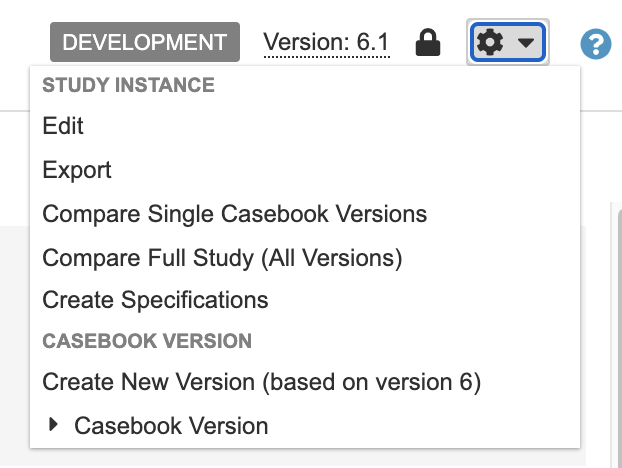The image size is (622, 468).
Task: Click the CASEBOOK VERSION section header
Action: [x=147, y=341]
